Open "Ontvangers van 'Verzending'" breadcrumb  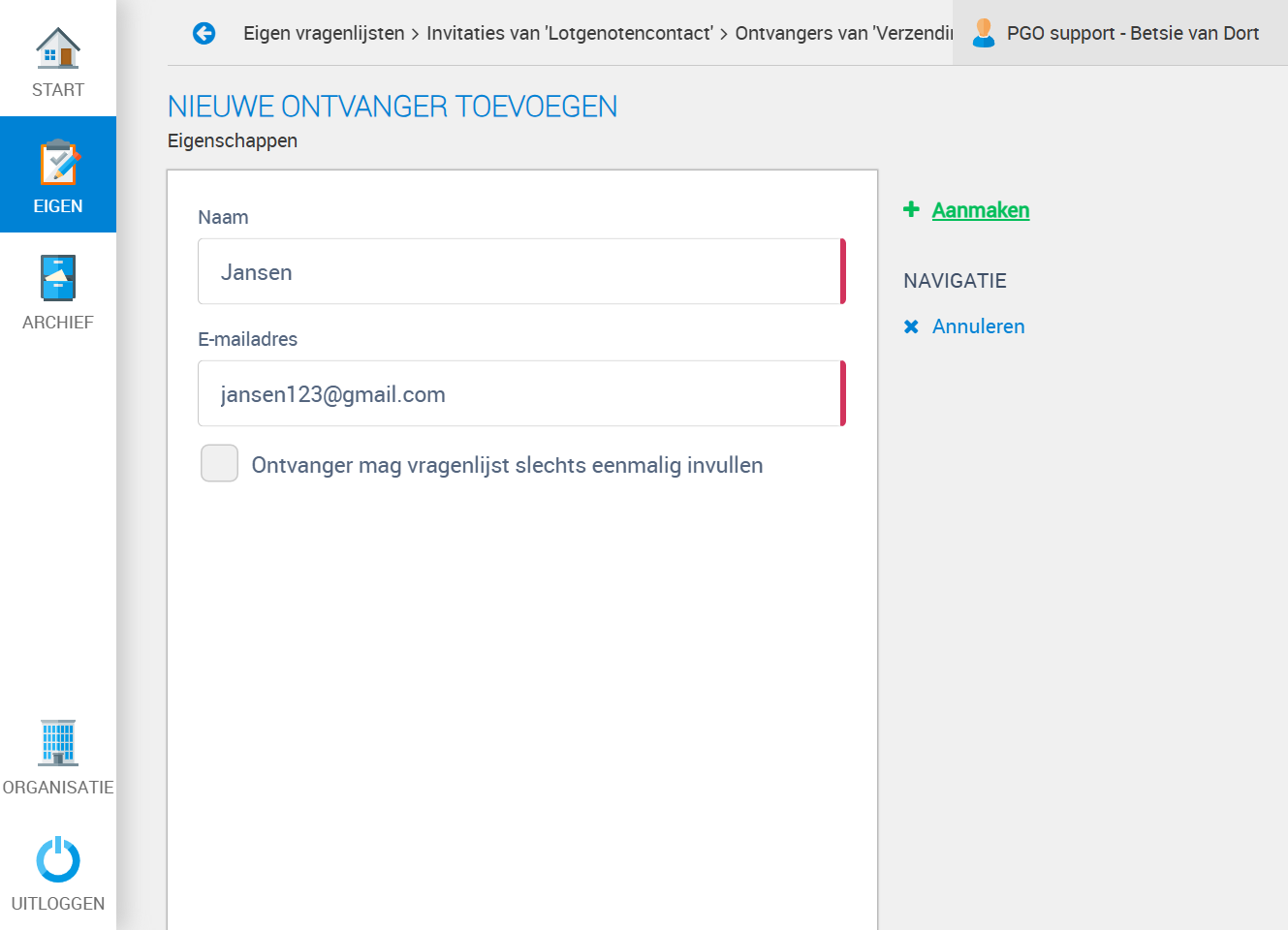(x=843, y=33)
